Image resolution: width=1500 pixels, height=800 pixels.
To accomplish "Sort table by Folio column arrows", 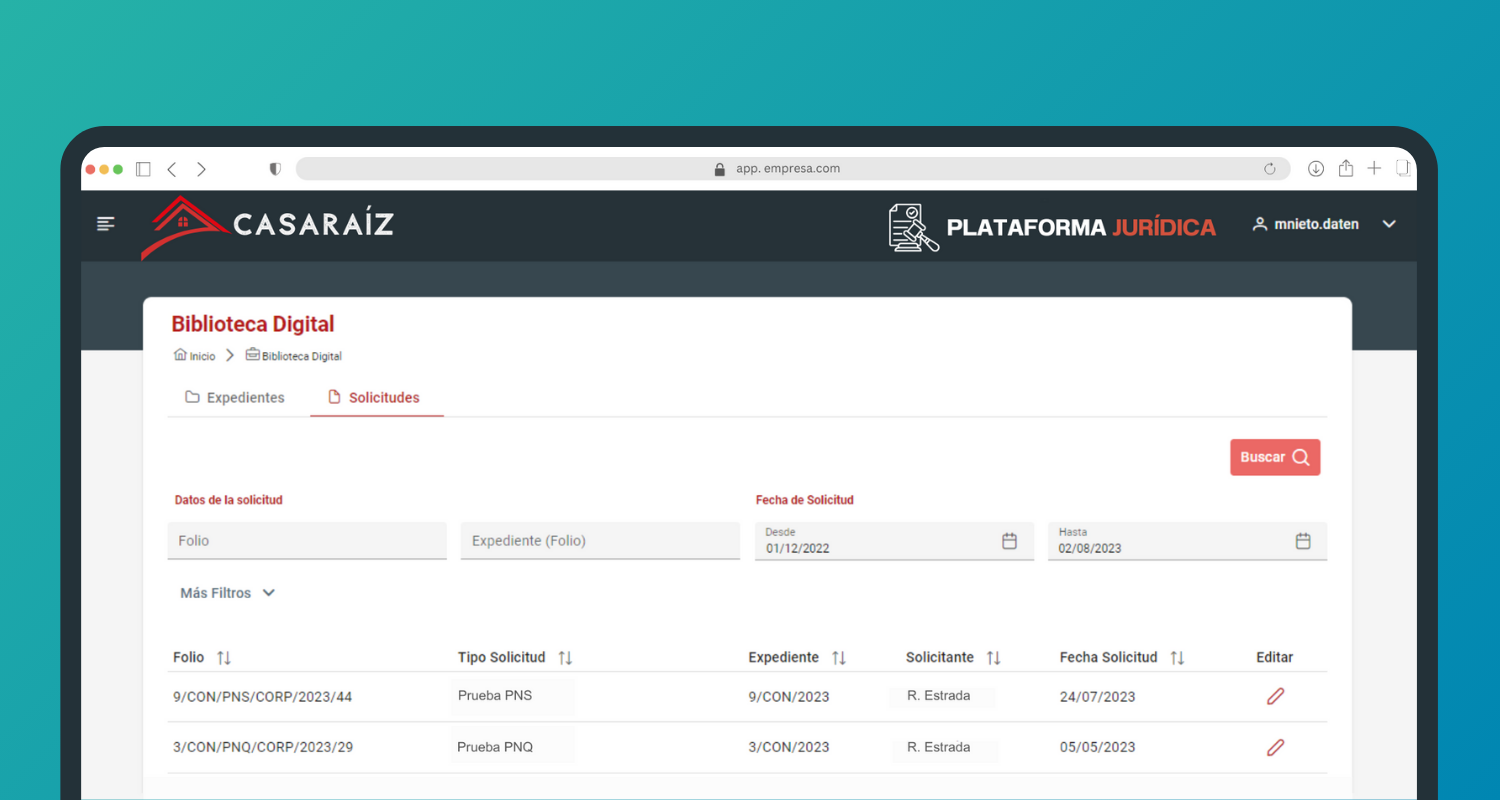I will [224, 658].
